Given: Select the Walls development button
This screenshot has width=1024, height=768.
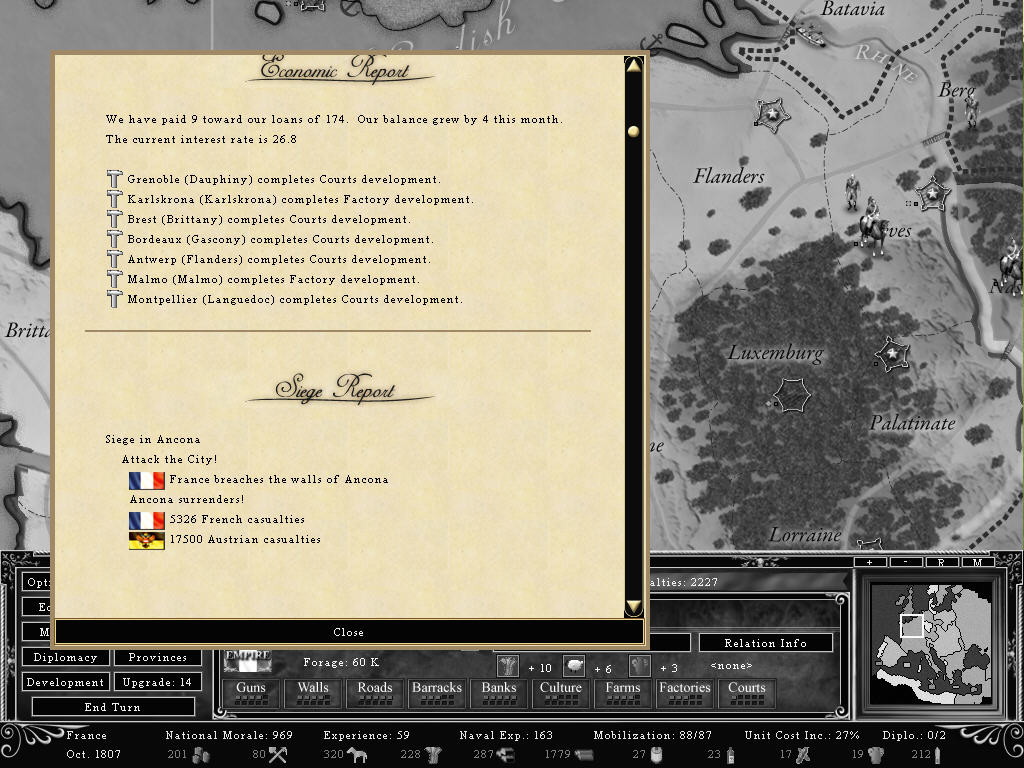Looking at the screenshot, I should pyautogui.click(x=313, y=693).
